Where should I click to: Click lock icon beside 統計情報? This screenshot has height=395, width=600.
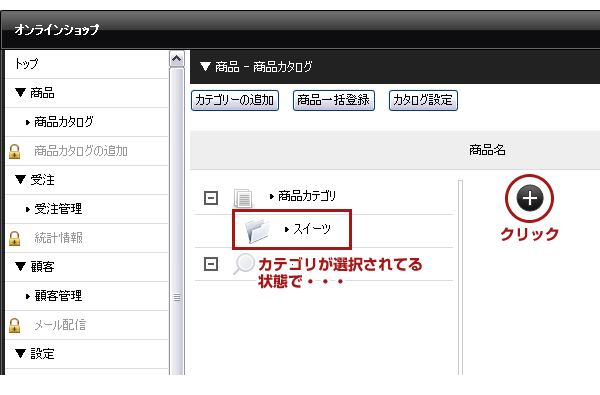[15, 238]
